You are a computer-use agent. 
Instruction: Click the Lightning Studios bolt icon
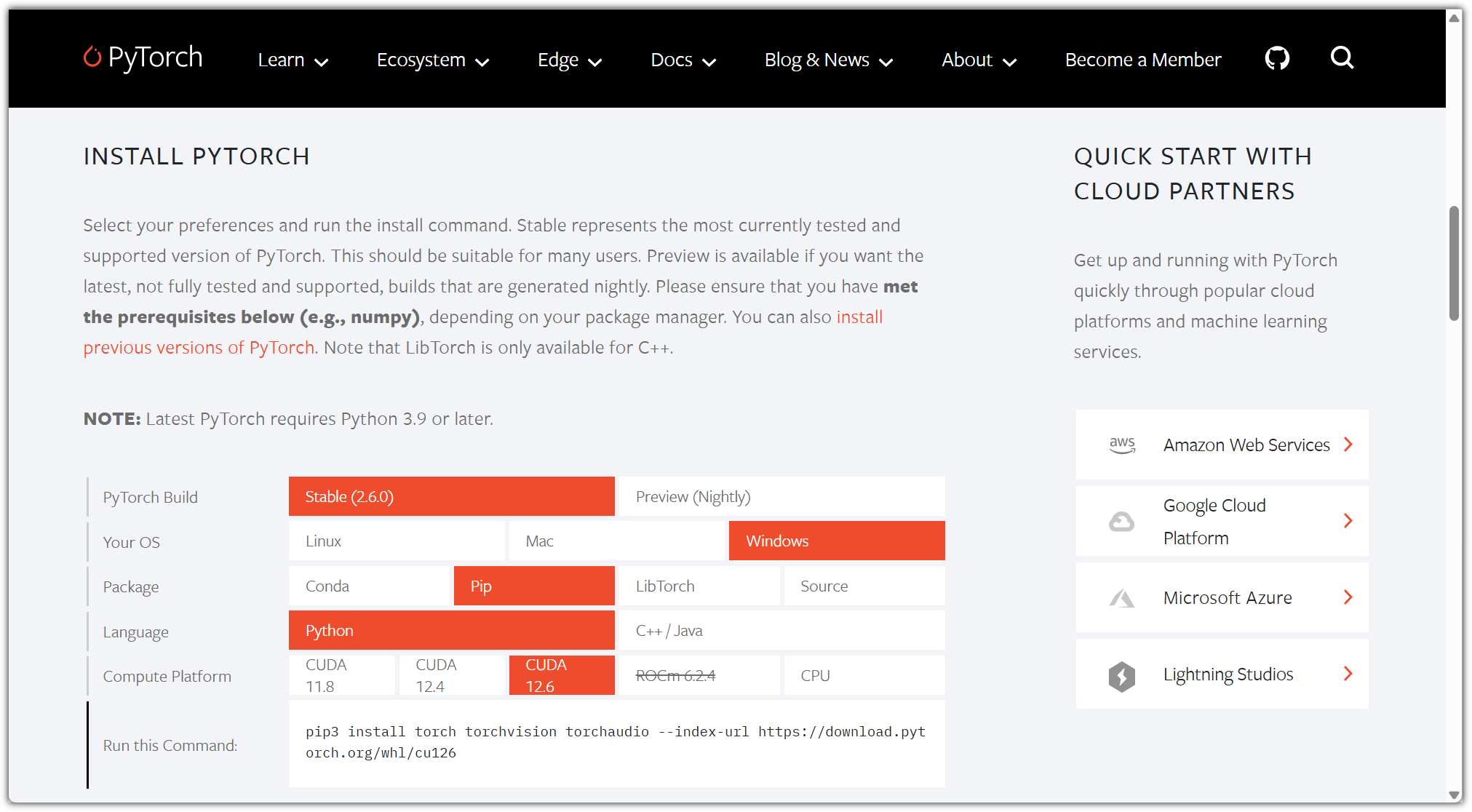pos(1121,675)
